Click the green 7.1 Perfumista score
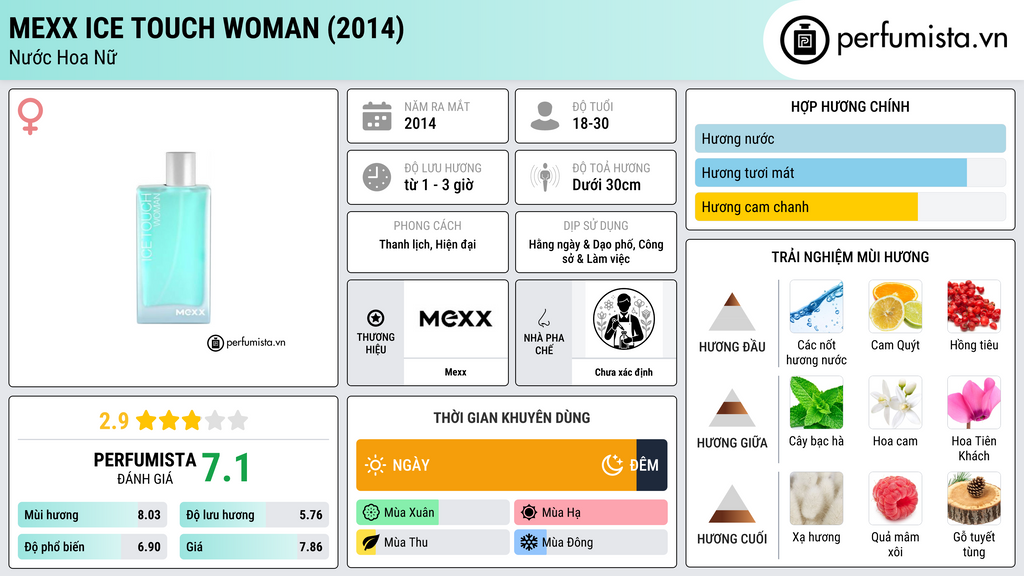Image resolution: width=1024 pixels, height=576 pixels. [225, 468]
